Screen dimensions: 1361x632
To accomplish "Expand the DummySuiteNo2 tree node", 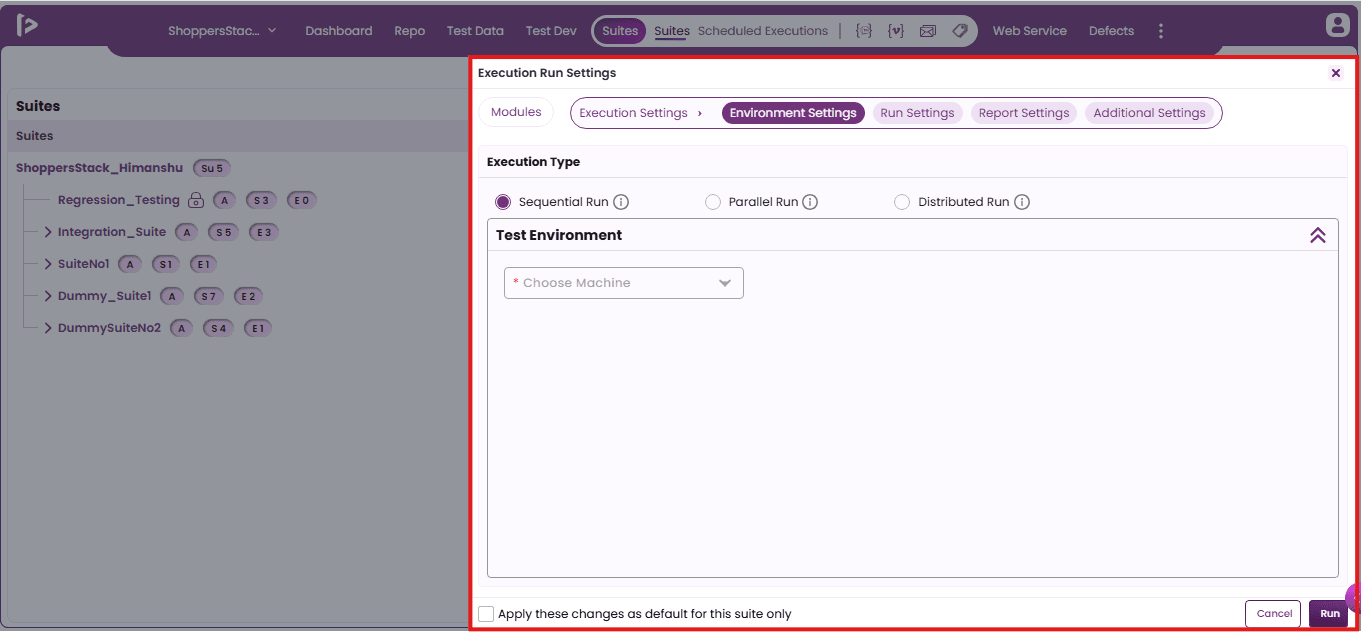I will pos(48,328).
